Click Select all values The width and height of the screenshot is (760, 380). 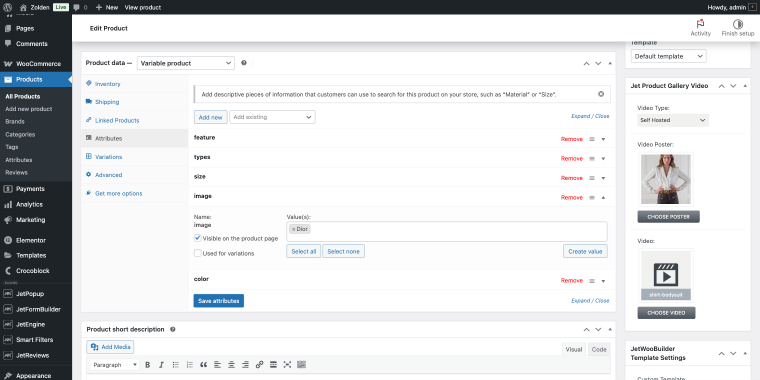pos(303,251)
